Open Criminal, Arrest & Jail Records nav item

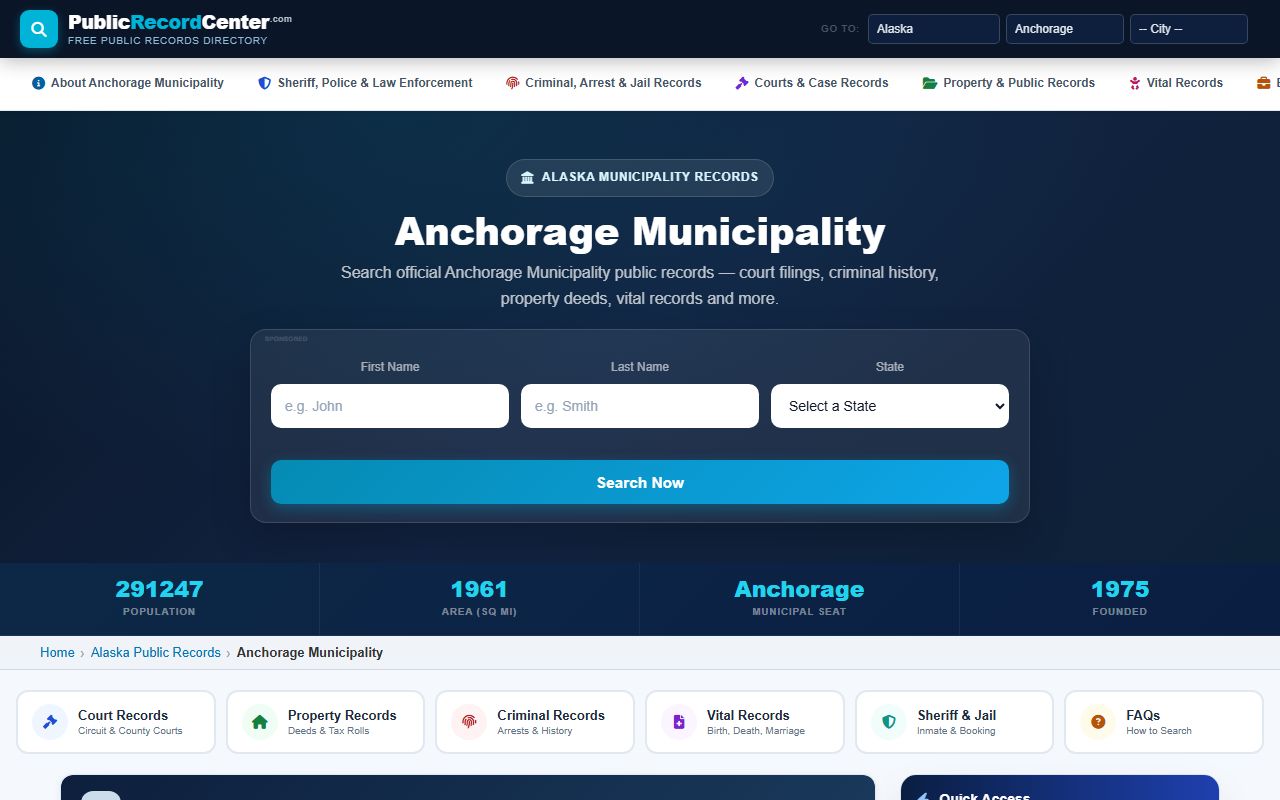(x=604, y=83)
